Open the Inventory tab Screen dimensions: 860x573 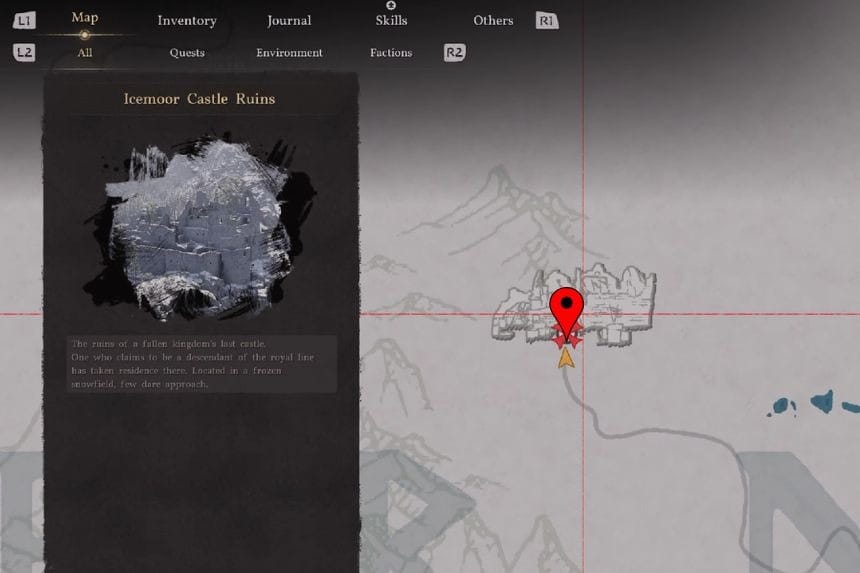(x=187, y=21)
